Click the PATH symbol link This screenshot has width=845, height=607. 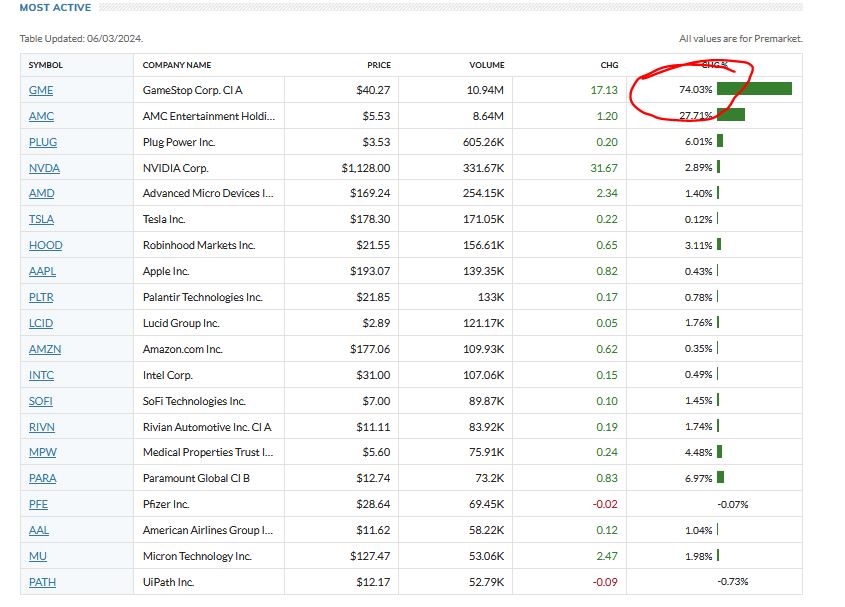tap(42, 582)
